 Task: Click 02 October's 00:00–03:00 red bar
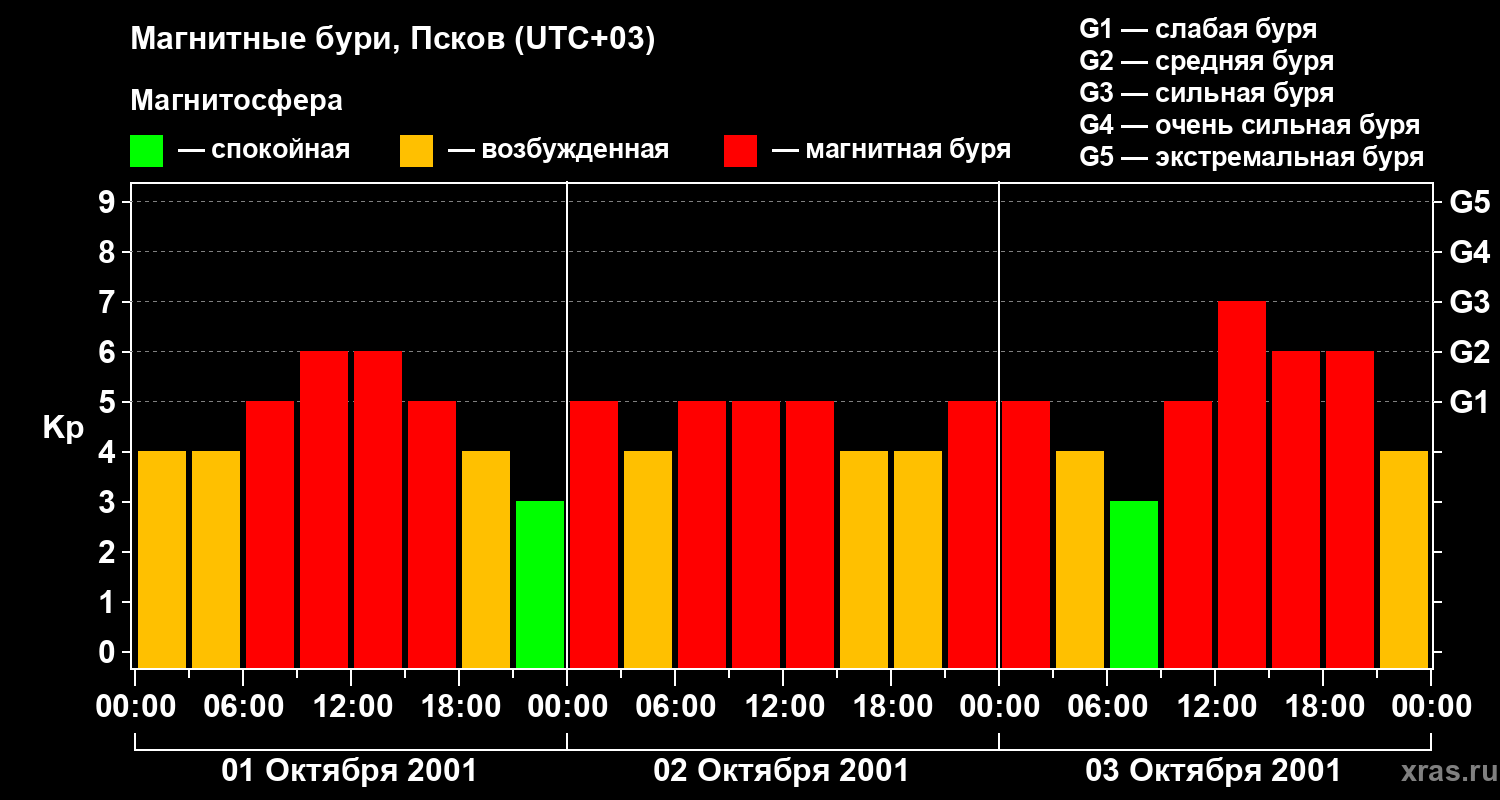coord(594,534)
